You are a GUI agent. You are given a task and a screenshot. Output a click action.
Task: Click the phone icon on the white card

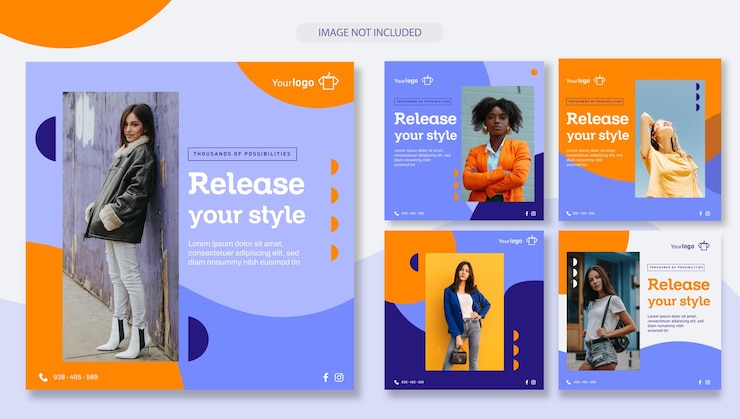pyautogui.click(x=569, y=382)
